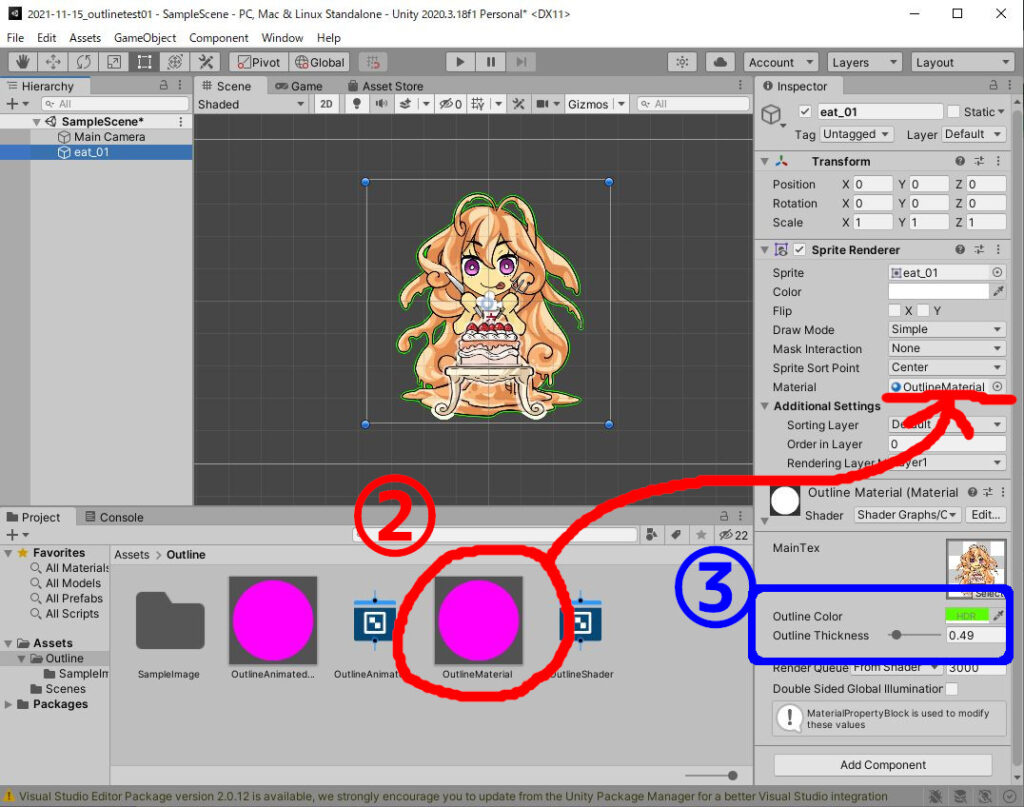Open Sprite Renderer help icon

[x=960, y=249]
